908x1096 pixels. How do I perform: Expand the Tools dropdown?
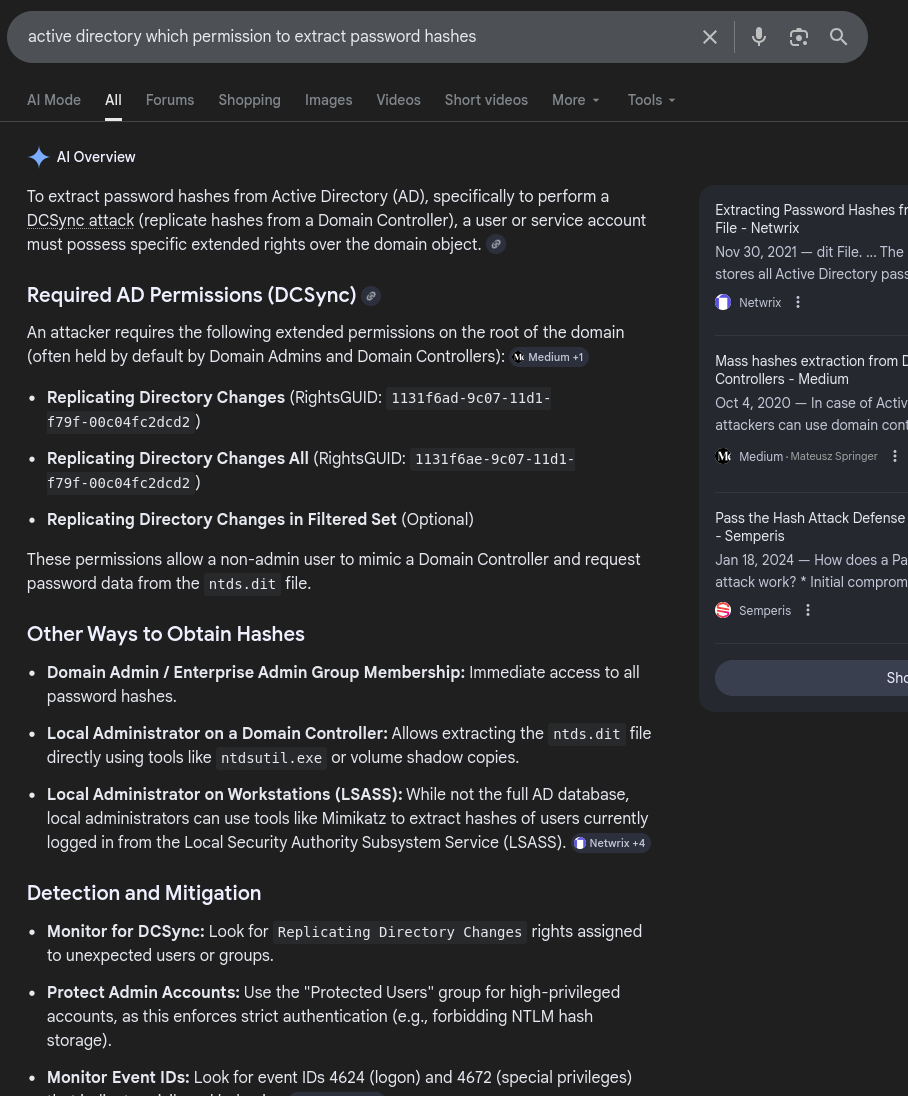coord(651,100)
